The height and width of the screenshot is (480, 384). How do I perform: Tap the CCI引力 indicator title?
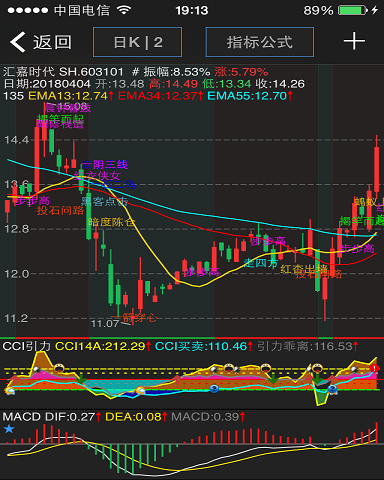pos(26,346)
